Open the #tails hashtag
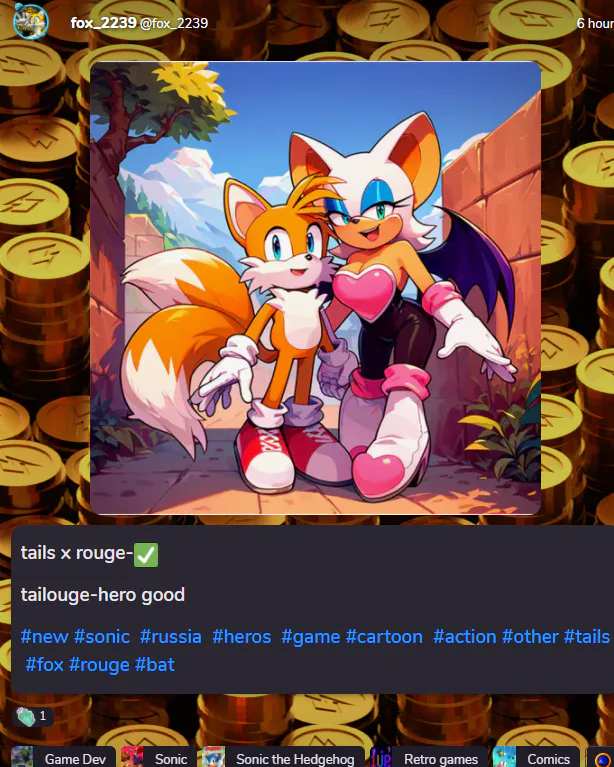 [587, 637]
